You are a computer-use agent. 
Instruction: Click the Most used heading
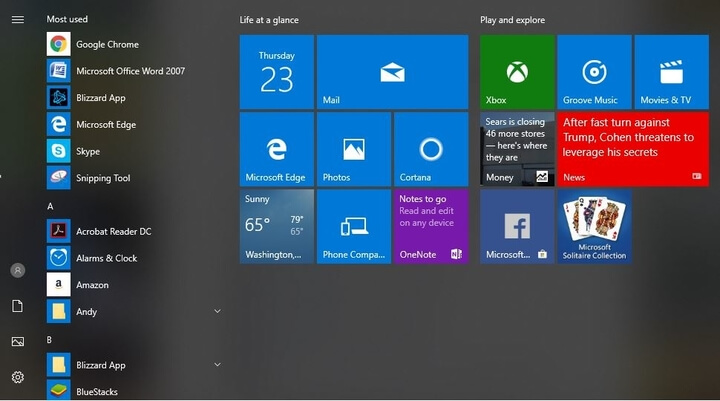pos(67,19)
